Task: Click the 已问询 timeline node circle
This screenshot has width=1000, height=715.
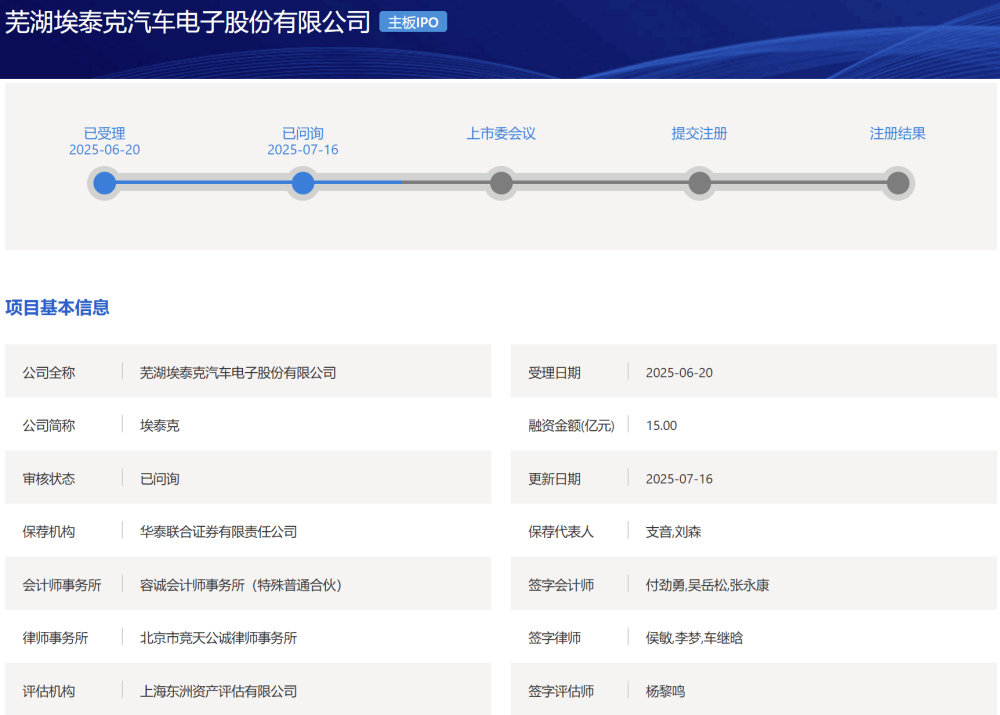Action: point(302,183)
